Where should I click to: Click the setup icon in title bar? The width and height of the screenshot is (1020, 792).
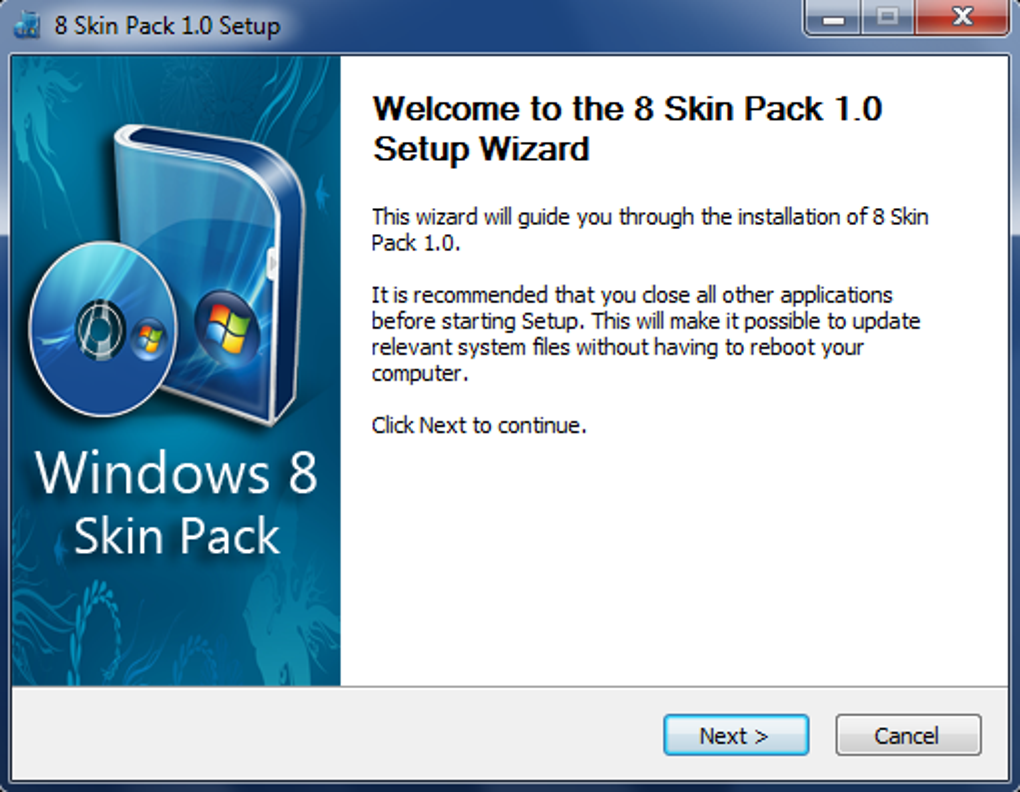[x=28, y=25]
